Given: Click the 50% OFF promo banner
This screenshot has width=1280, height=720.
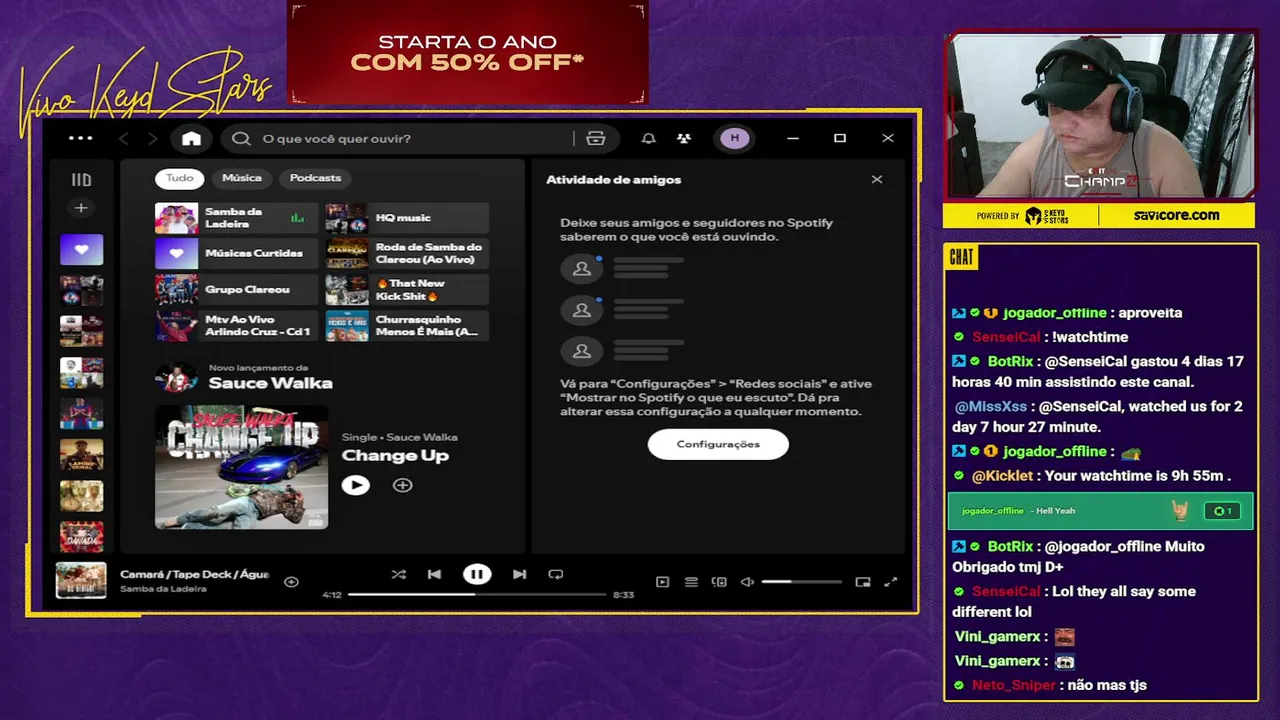Looking at the screenshot, I should click(467, 53).
